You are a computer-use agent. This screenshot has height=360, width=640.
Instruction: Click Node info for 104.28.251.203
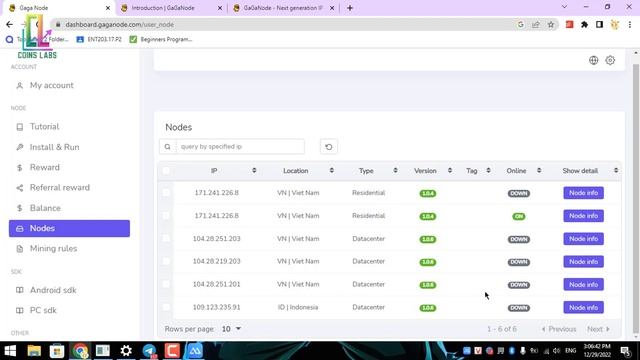point(583,239)
